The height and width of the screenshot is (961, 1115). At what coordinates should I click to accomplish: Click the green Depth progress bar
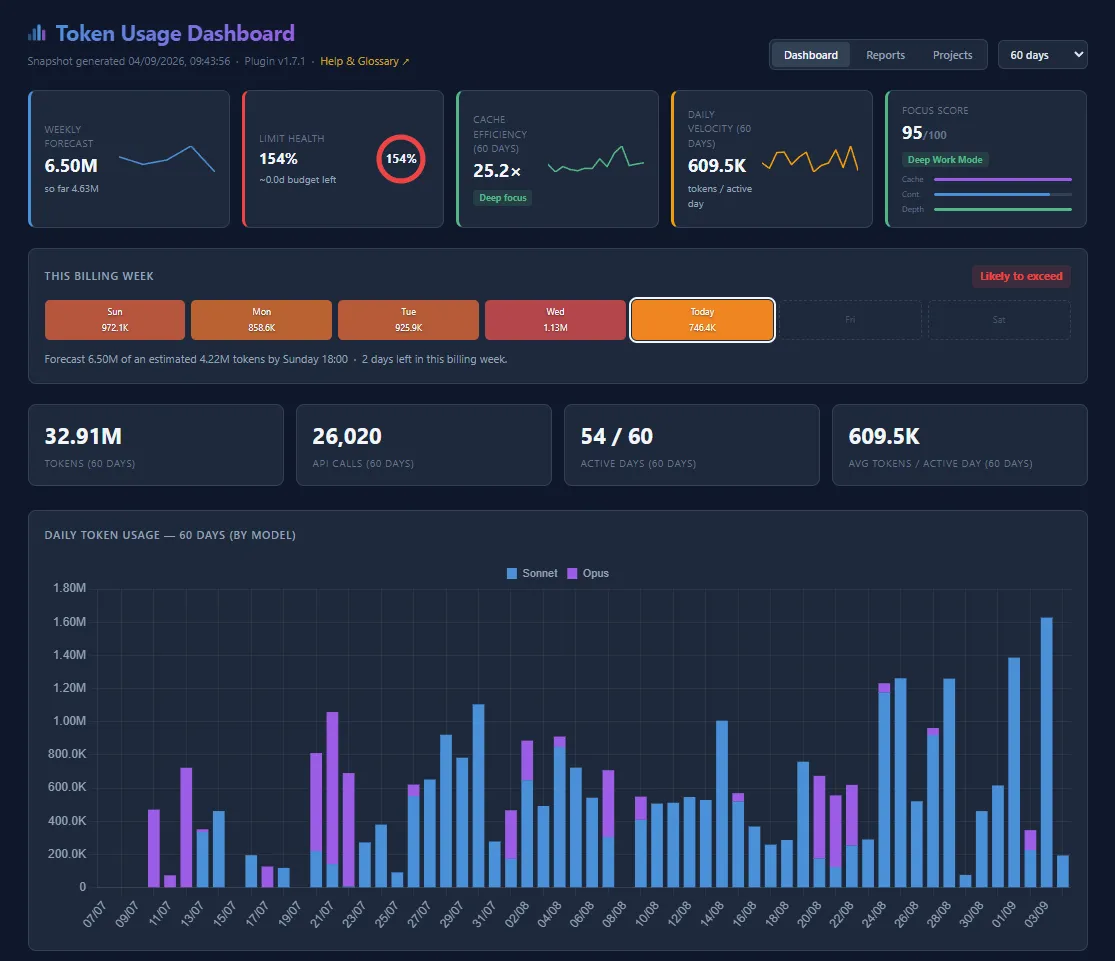tap(1003, 209)
